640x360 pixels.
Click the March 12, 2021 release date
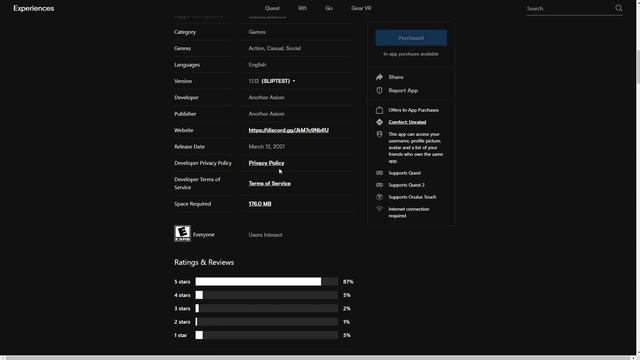tap(267, 147)
